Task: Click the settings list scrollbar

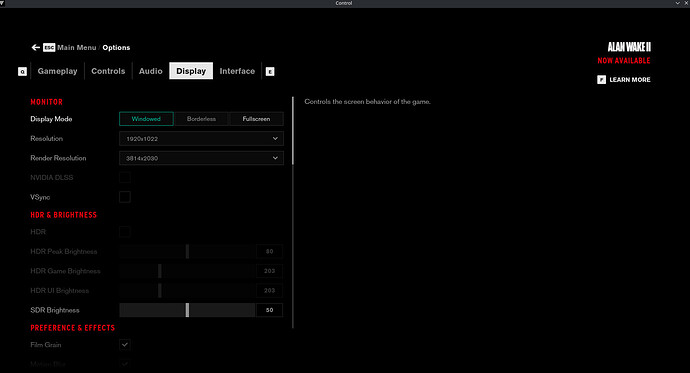Action: tap(293, 131)
